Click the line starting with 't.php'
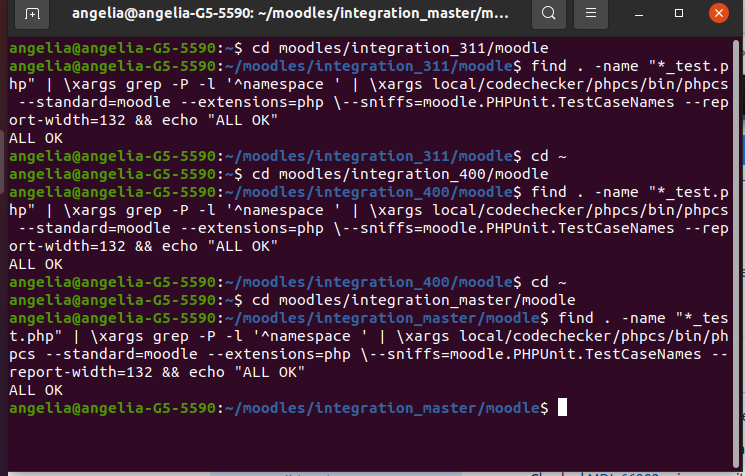Screen dimensions: 745x476 [369, 336]
